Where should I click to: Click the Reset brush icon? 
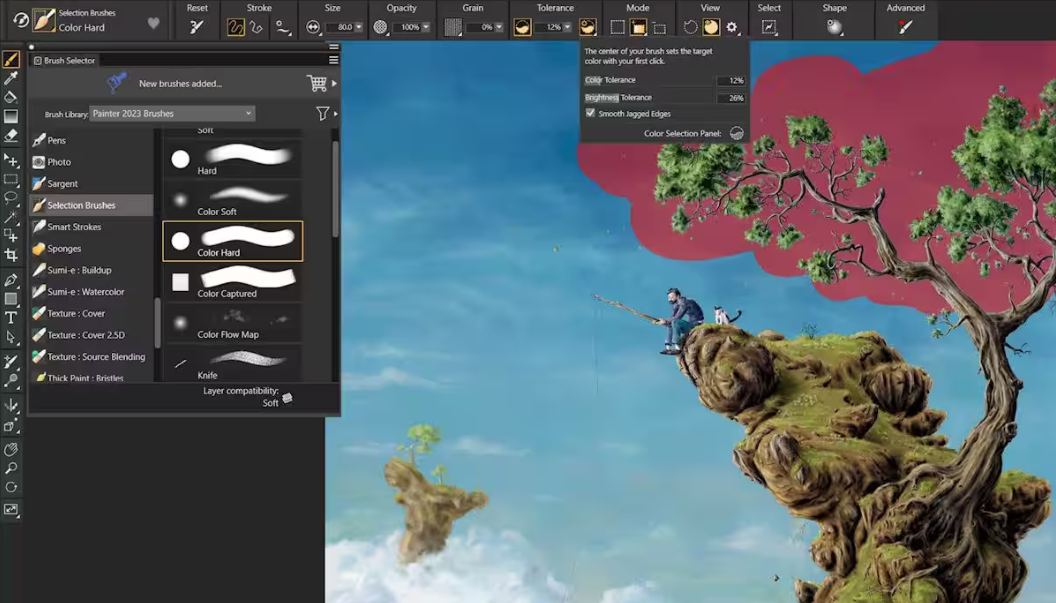click(x=197, y=27)
